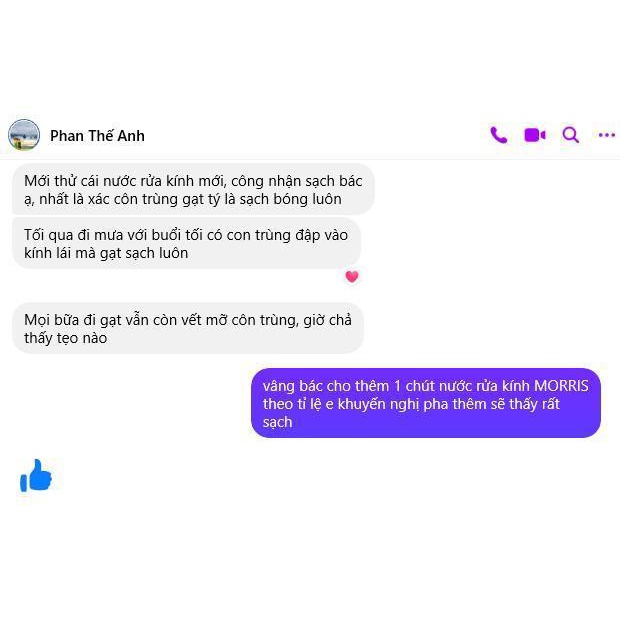Click the word MORRIS in the purple message

[x=561, y=386]
